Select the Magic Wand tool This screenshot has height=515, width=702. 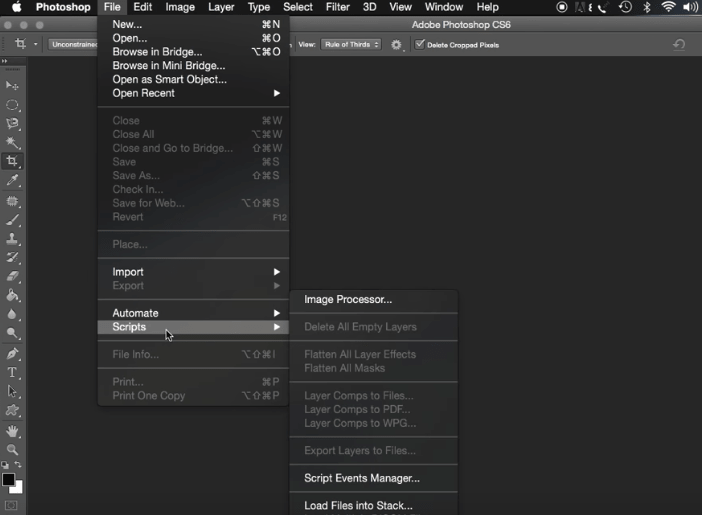click(x=13, y=143)
